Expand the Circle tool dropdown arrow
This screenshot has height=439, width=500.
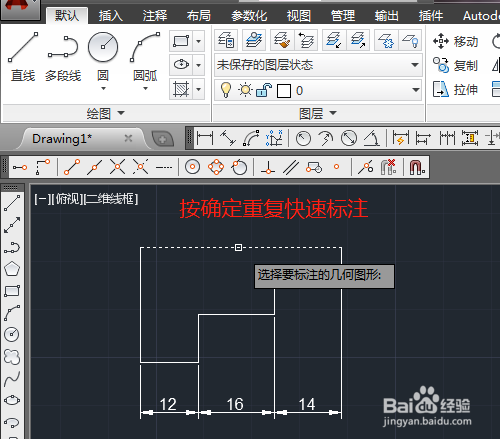[103, 89]
